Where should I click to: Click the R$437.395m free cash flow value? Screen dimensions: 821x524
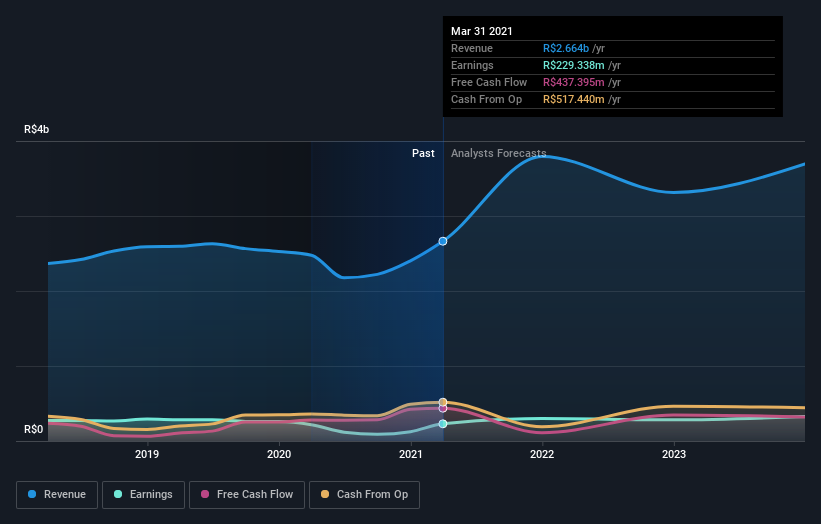(x=574, y=83)
